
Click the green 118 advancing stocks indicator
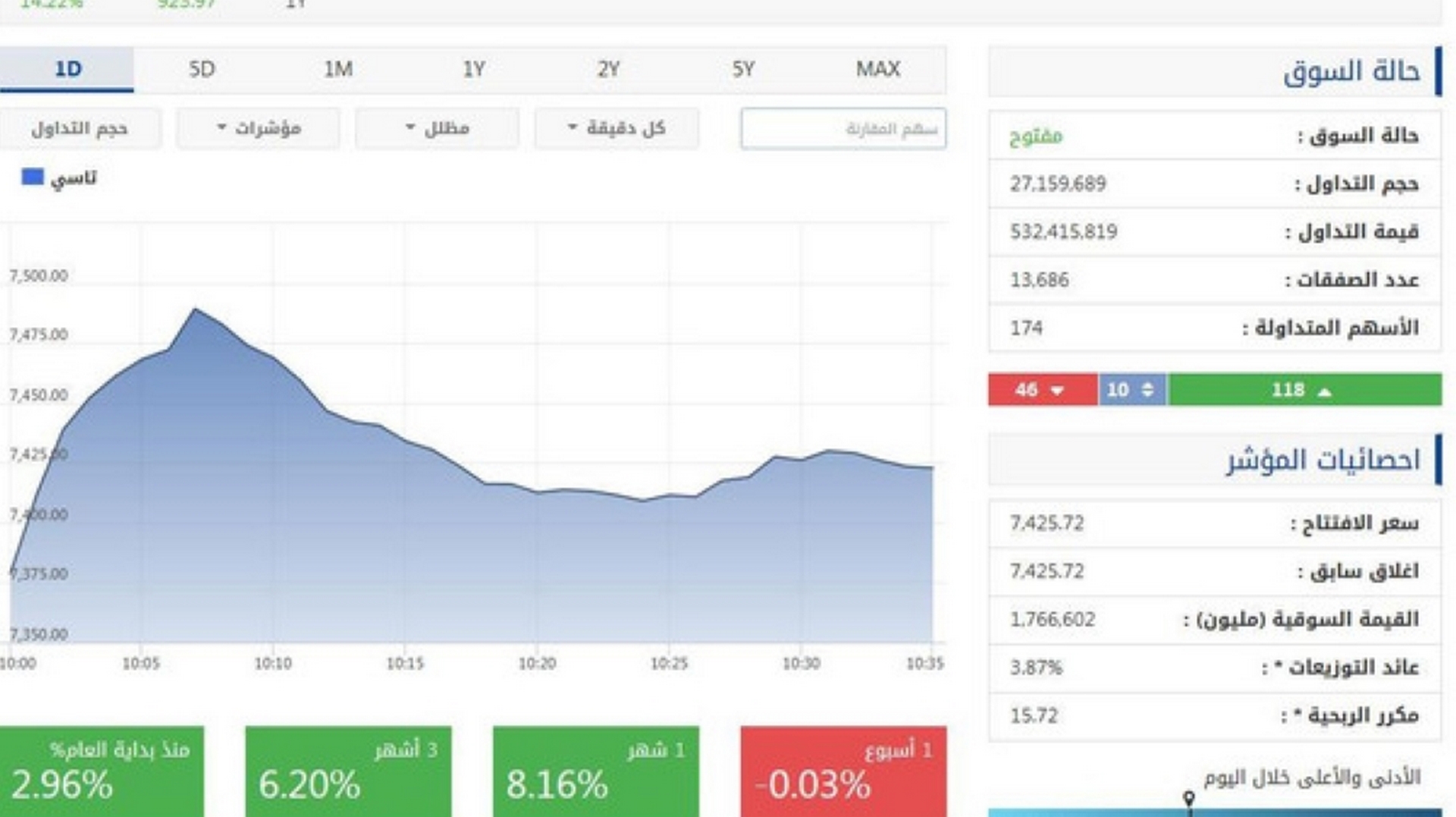pos(1304,390)
